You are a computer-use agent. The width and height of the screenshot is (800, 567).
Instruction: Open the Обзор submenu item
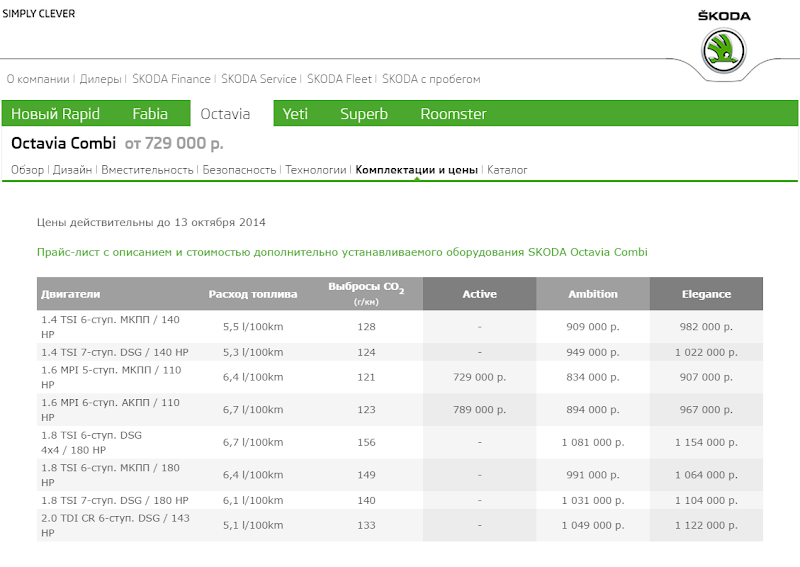[x=28, y=170]
